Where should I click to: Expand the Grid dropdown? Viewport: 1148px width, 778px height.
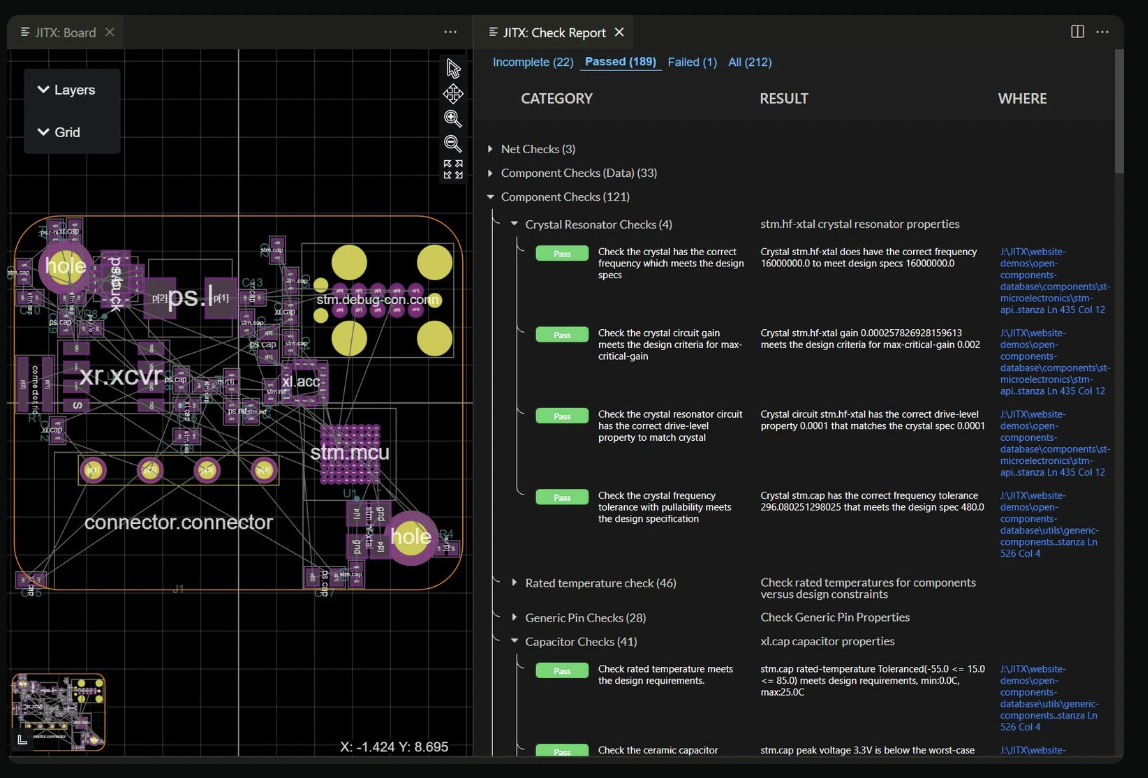[x=58, y=132]
